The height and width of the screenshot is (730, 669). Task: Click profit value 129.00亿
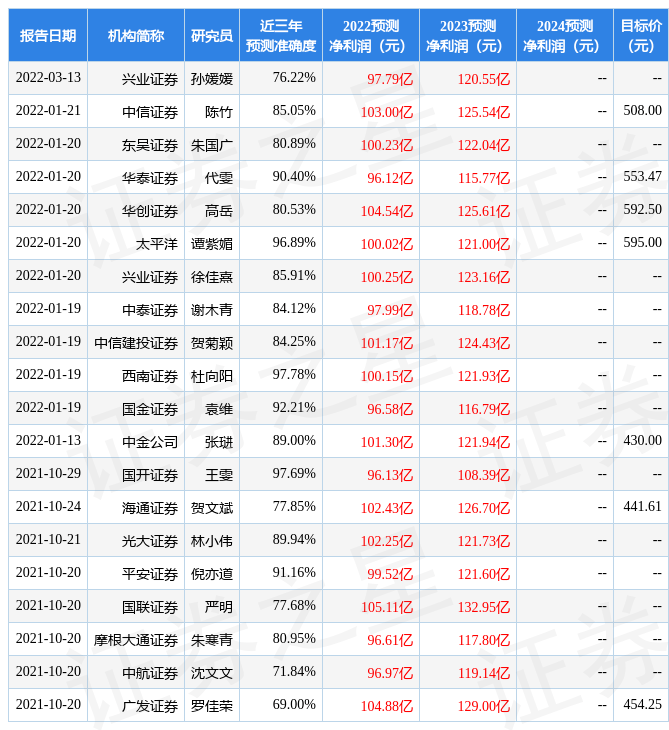(x=484, y=706)
